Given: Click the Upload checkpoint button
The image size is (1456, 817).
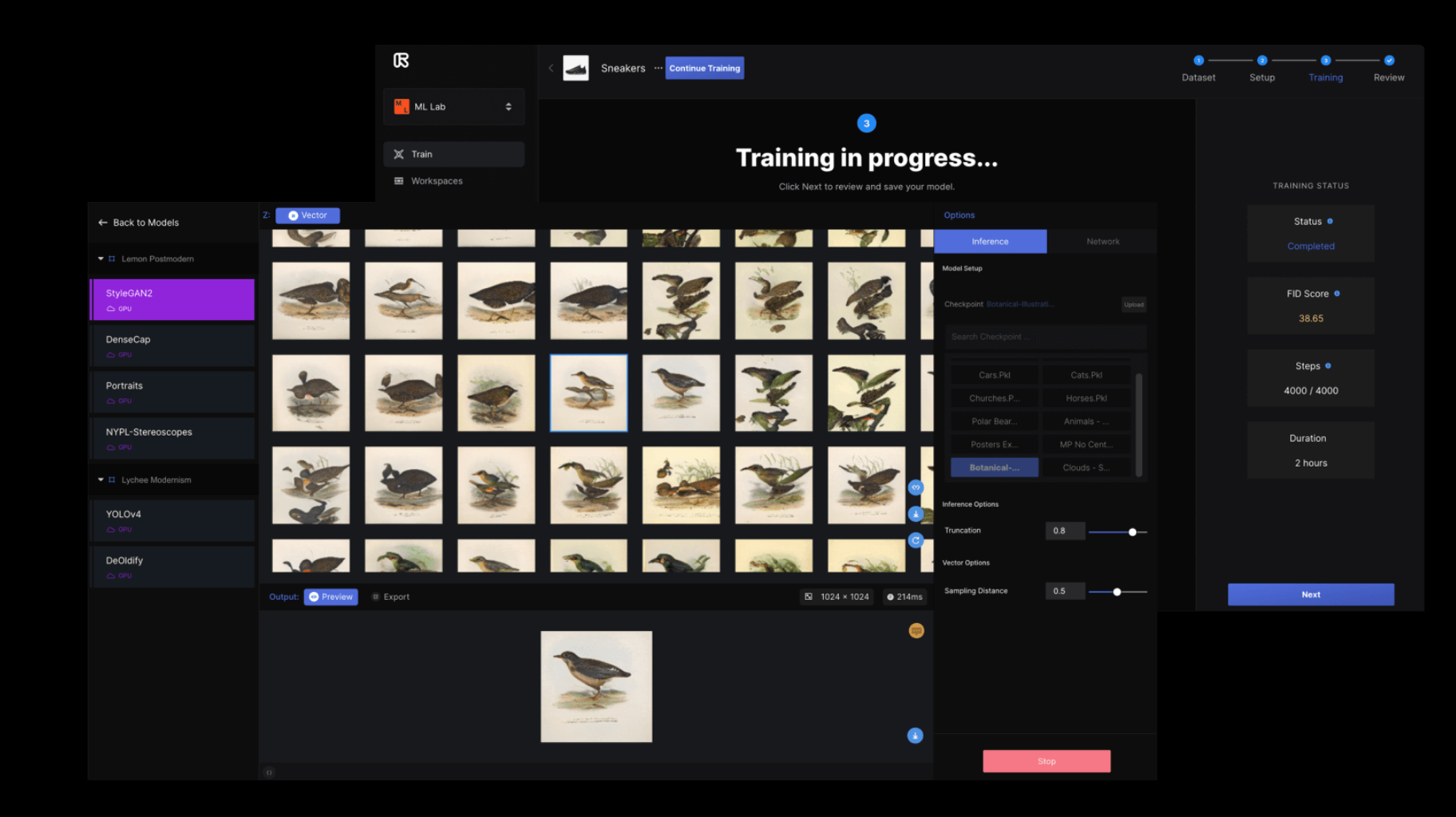Looking at the screenshot, I should pyautogui.click(x=1134, y=304).
